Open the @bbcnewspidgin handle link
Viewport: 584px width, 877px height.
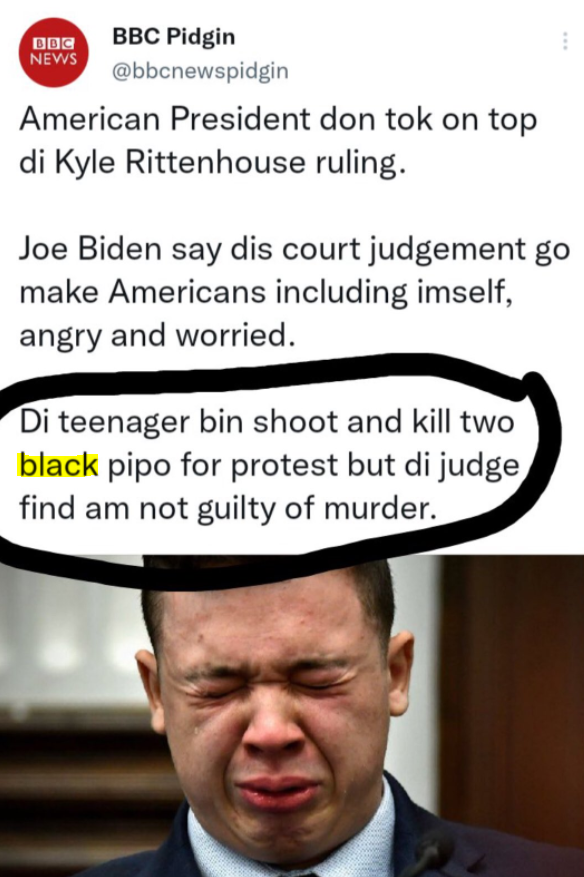(200, 71)
